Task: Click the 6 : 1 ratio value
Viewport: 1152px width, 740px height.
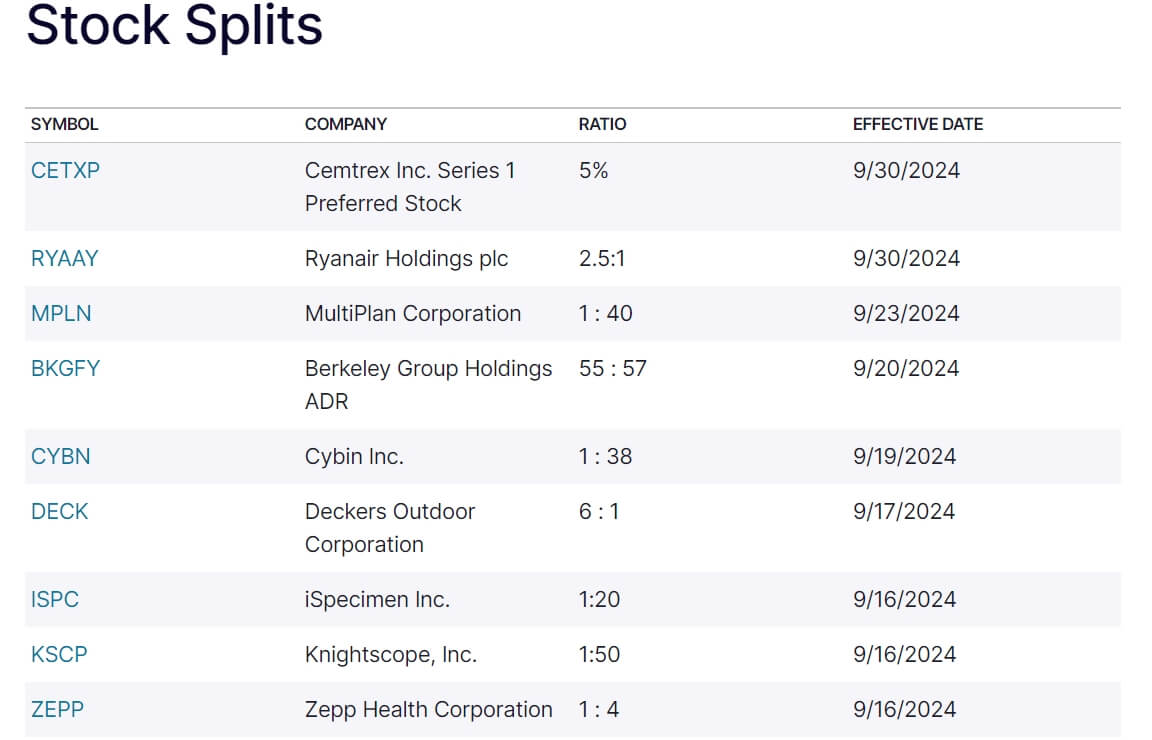Action: tap(599, 511)
